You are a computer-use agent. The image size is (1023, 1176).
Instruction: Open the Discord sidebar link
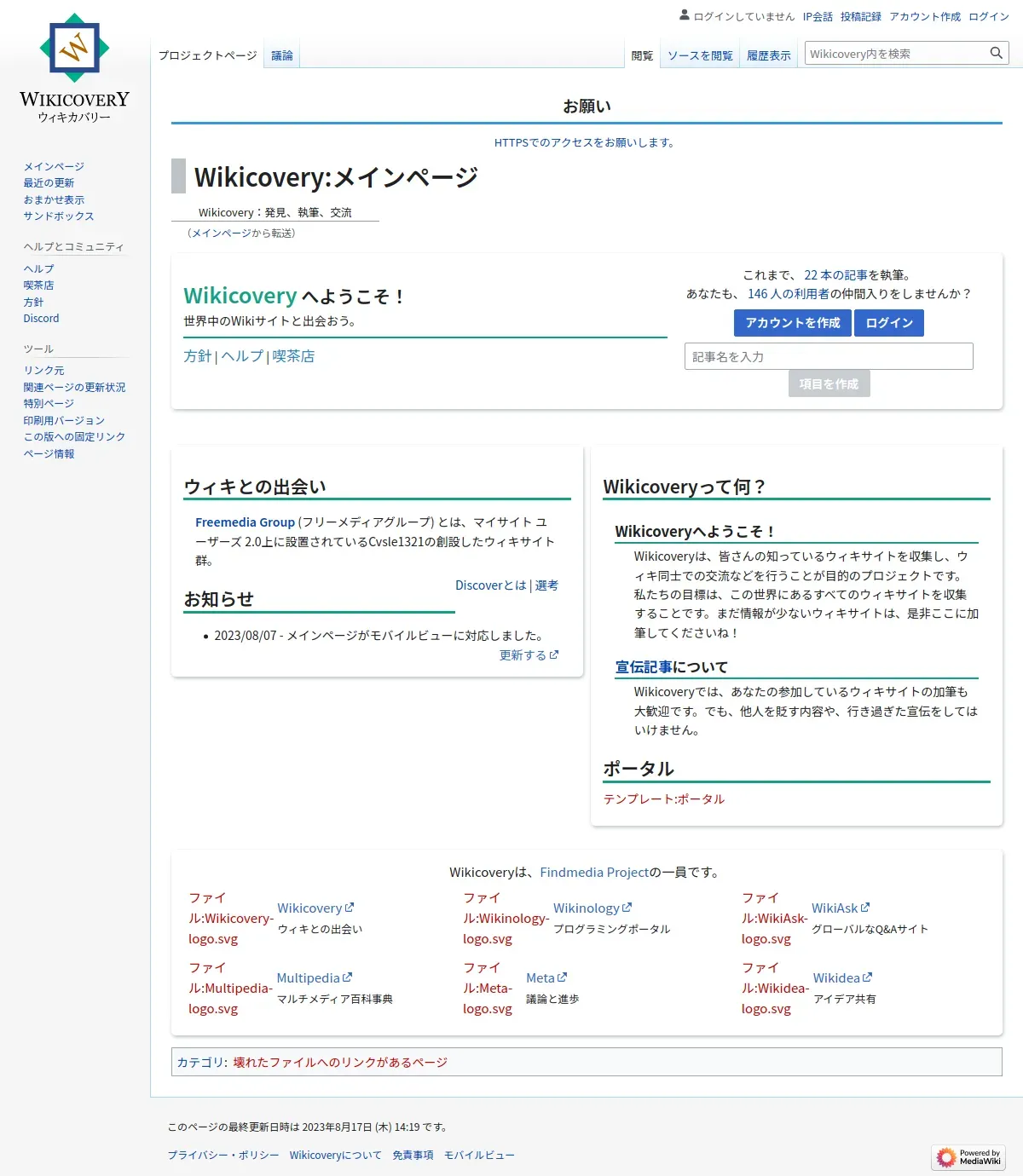[41, 318]
